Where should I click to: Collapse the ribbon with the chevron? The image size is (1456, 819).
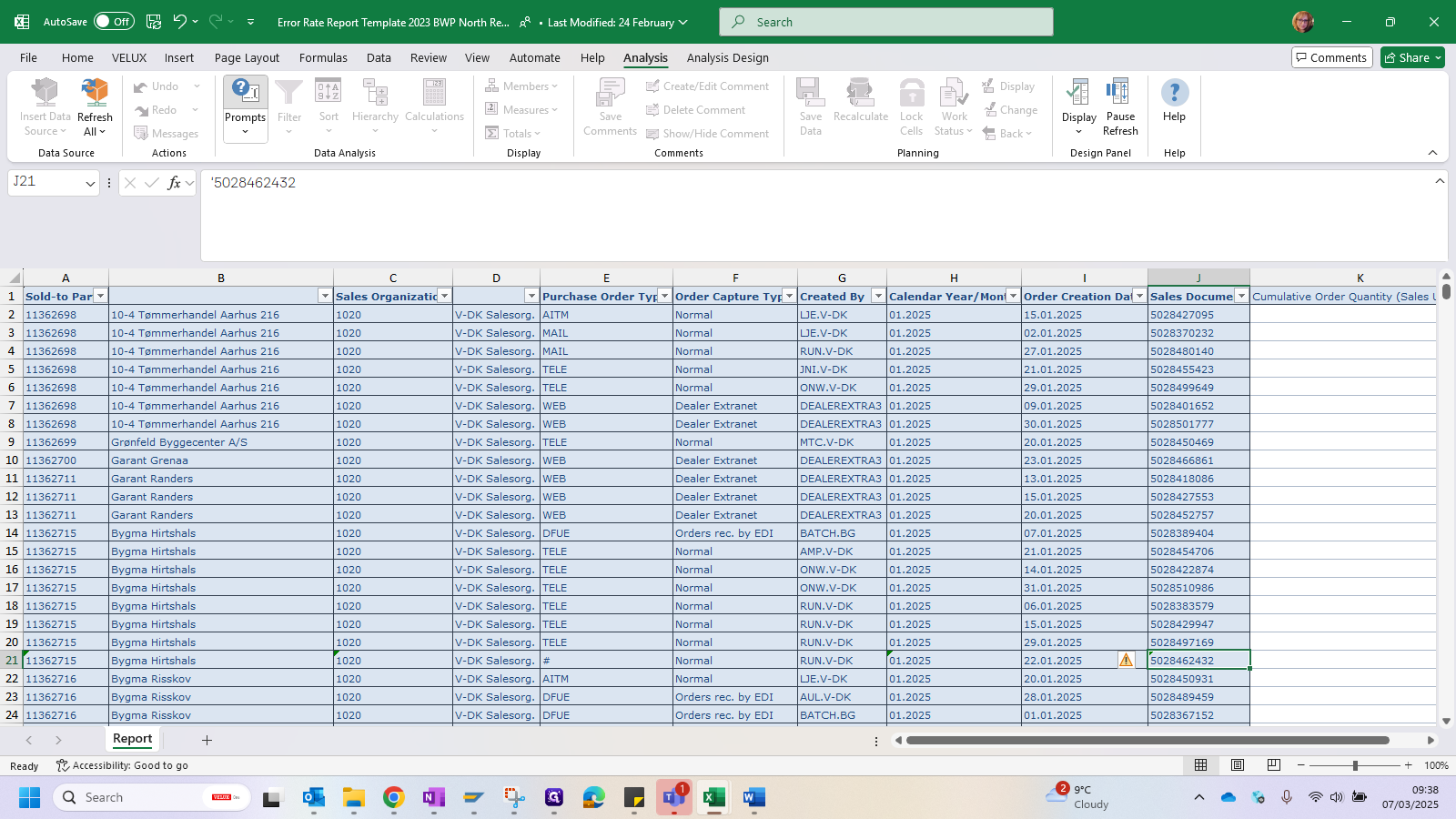(1432, 152)
